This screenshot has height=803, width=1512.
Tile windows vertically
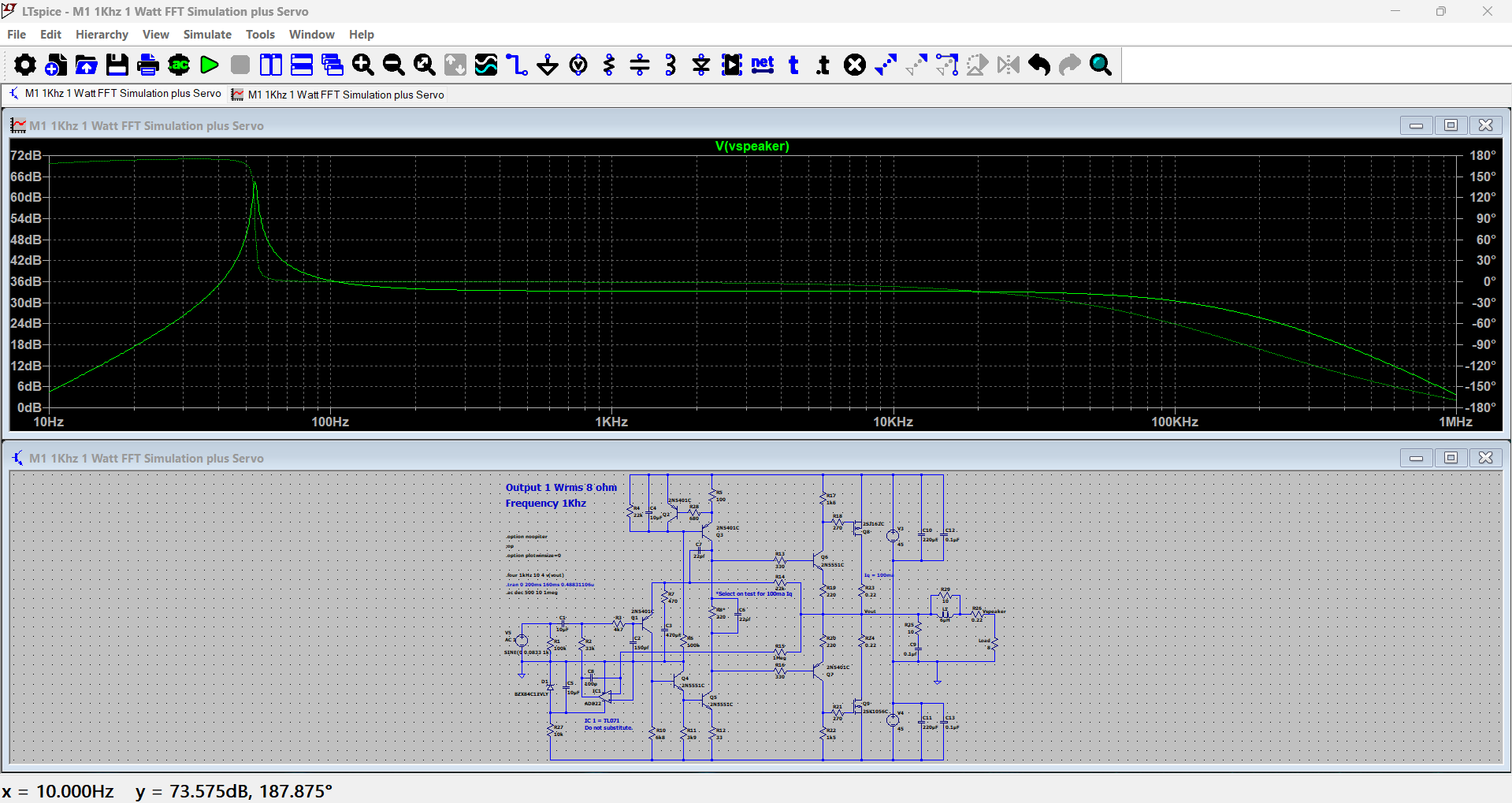click(271, 65)
